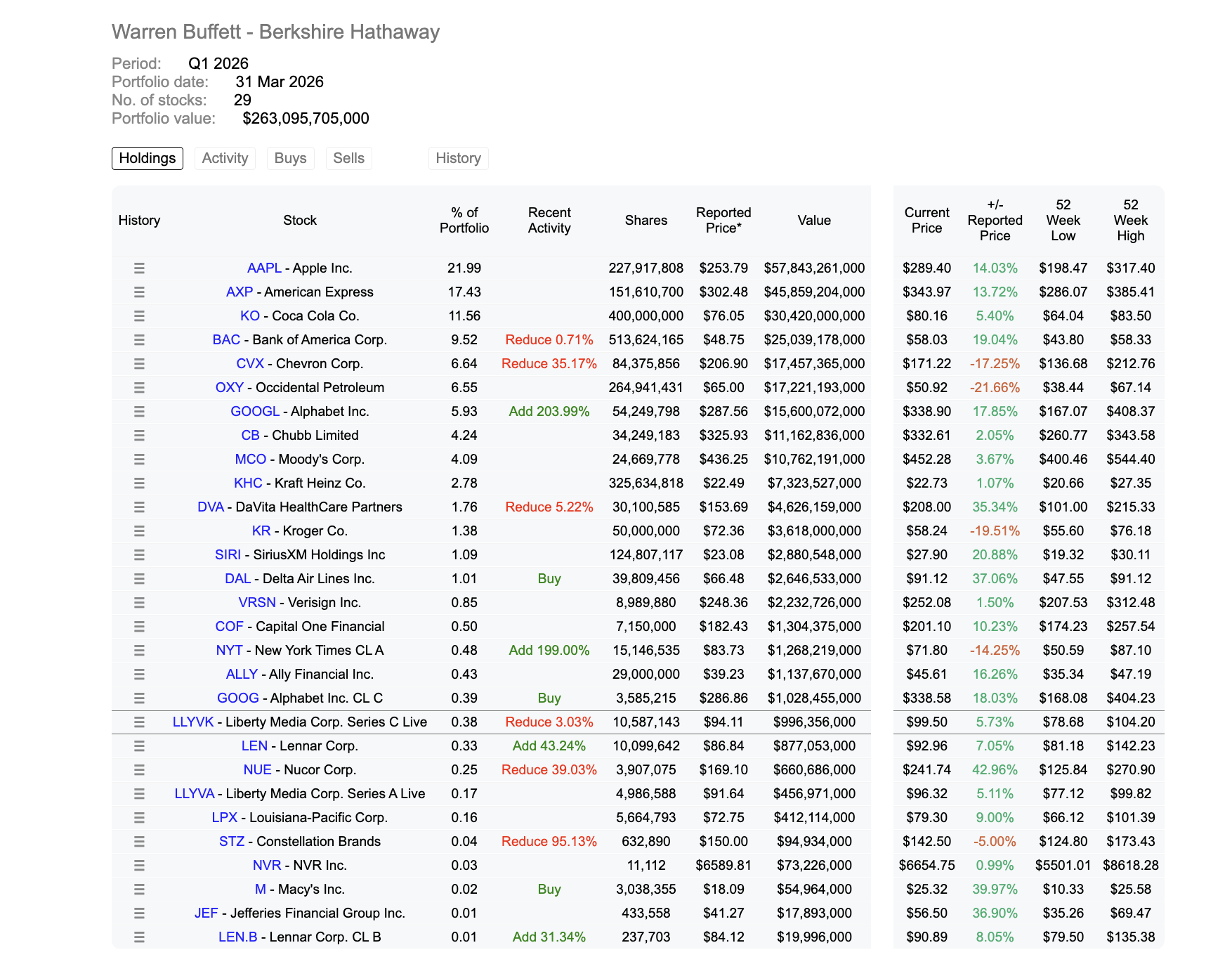Click history icon in Constellation Brands row
1232x957 pixels.
point(139,841)
